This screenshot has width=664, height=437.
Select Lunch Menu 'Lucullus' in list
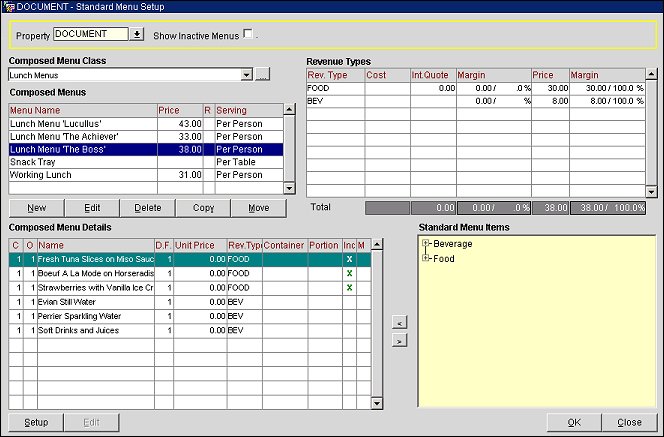pos(80,122)
